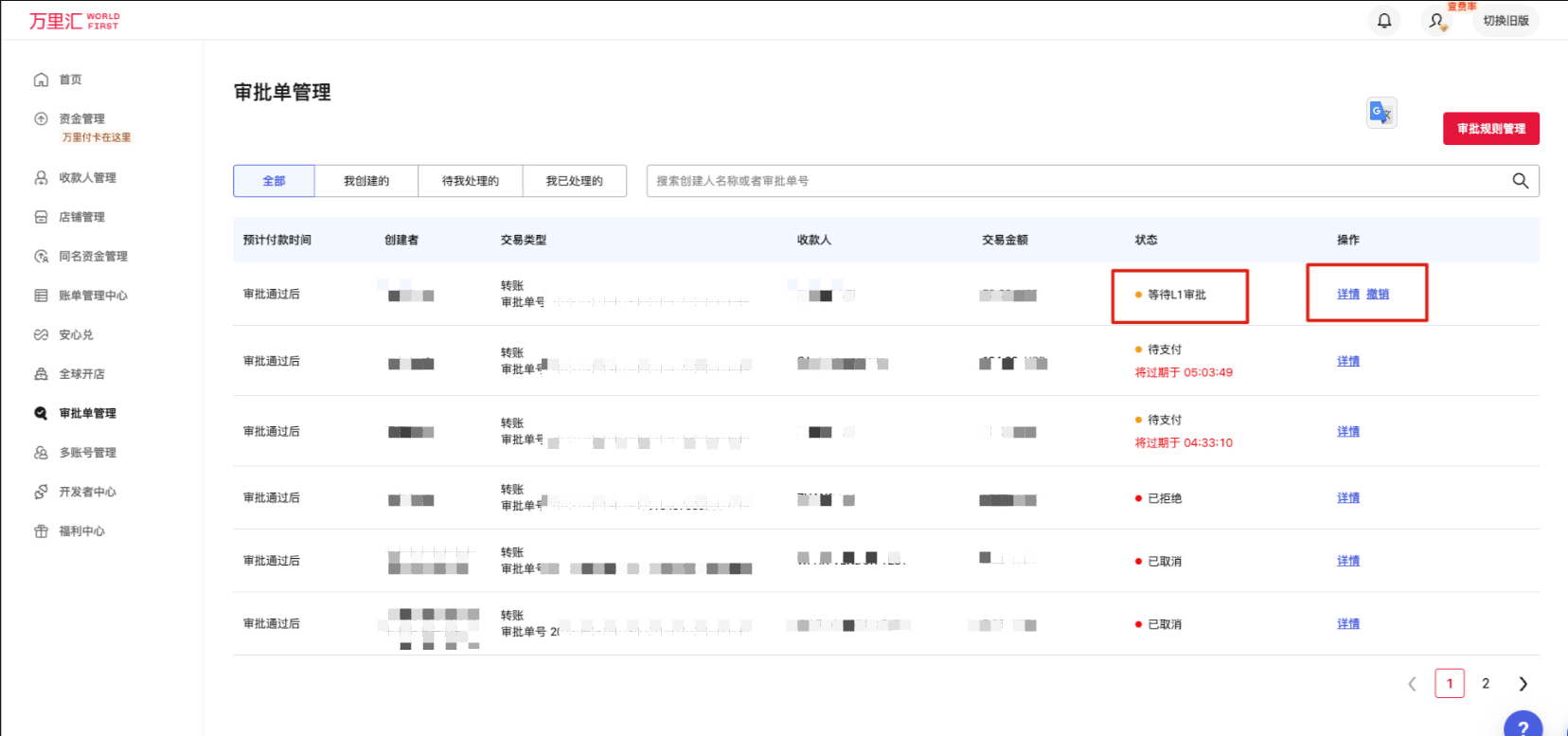
Task: Open the customer service headset icon
Action: pos(1436,21)
